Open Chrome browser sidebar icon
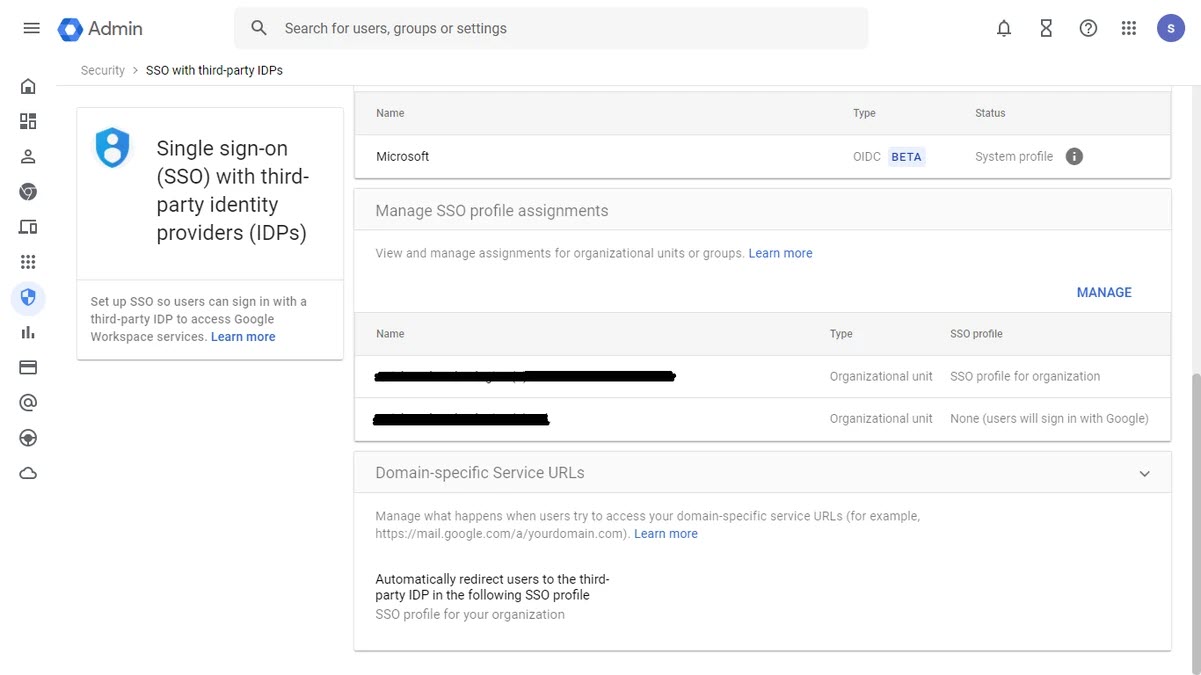The height and width of the screenshot is (675, 1201). point(28,191)
